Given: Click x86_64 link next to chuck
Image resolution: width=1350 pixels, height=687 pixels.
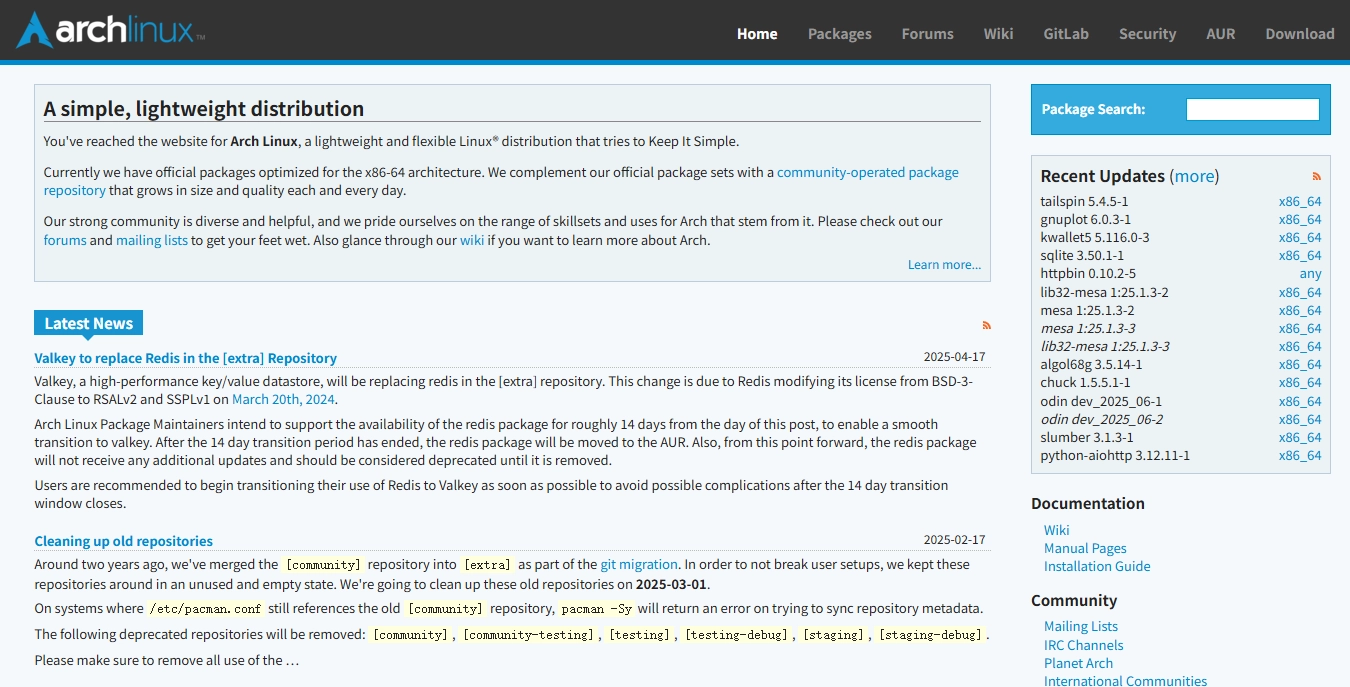Looking at the screenshot, I should click(1300, 382).
